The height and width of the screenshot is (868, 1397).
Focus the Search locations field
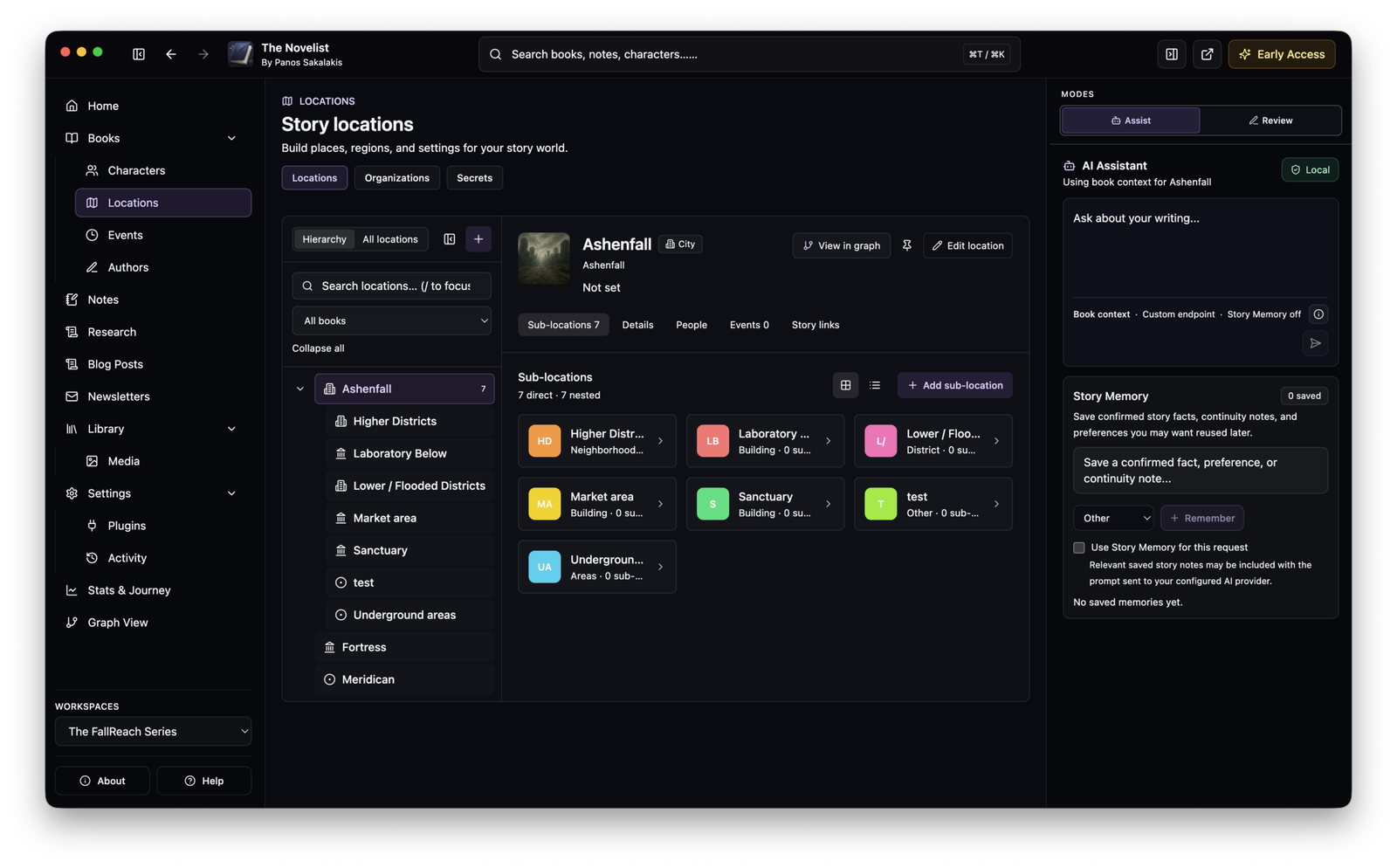tap(391, 286)
